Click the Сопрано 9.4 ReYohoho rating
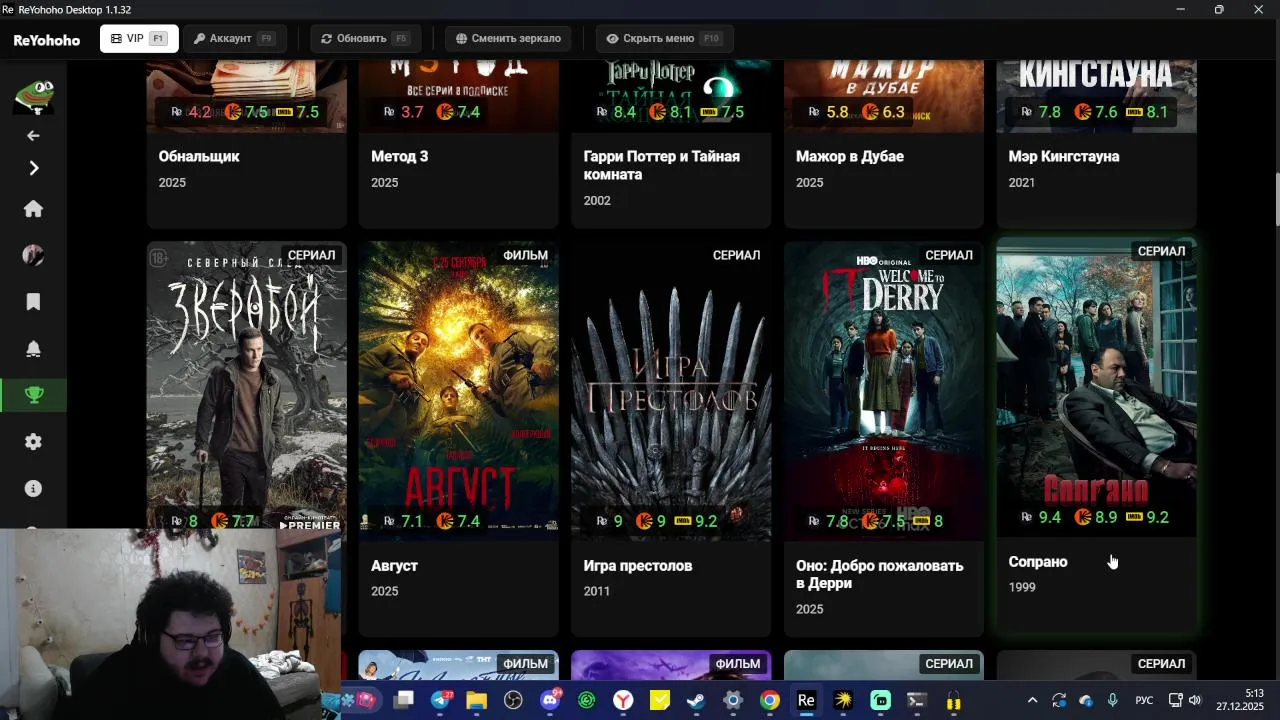The width and height of the screenshot is (1280, 720). 1041,517
